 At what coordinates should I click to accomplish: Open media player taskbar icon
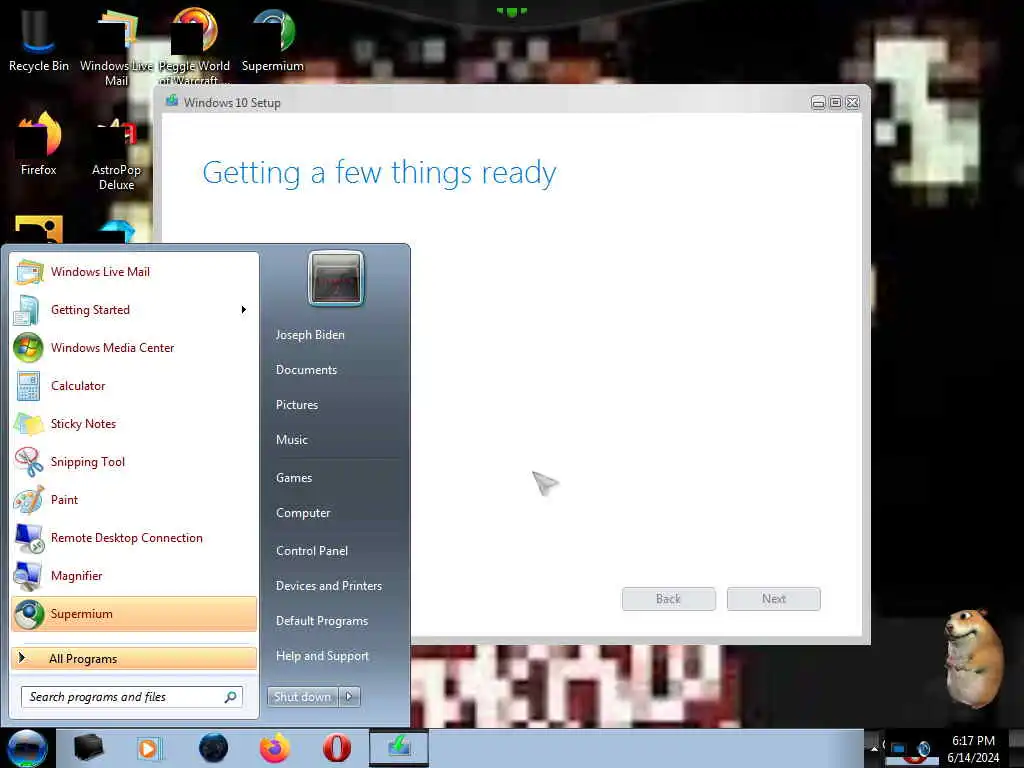(x=148, y=748)
